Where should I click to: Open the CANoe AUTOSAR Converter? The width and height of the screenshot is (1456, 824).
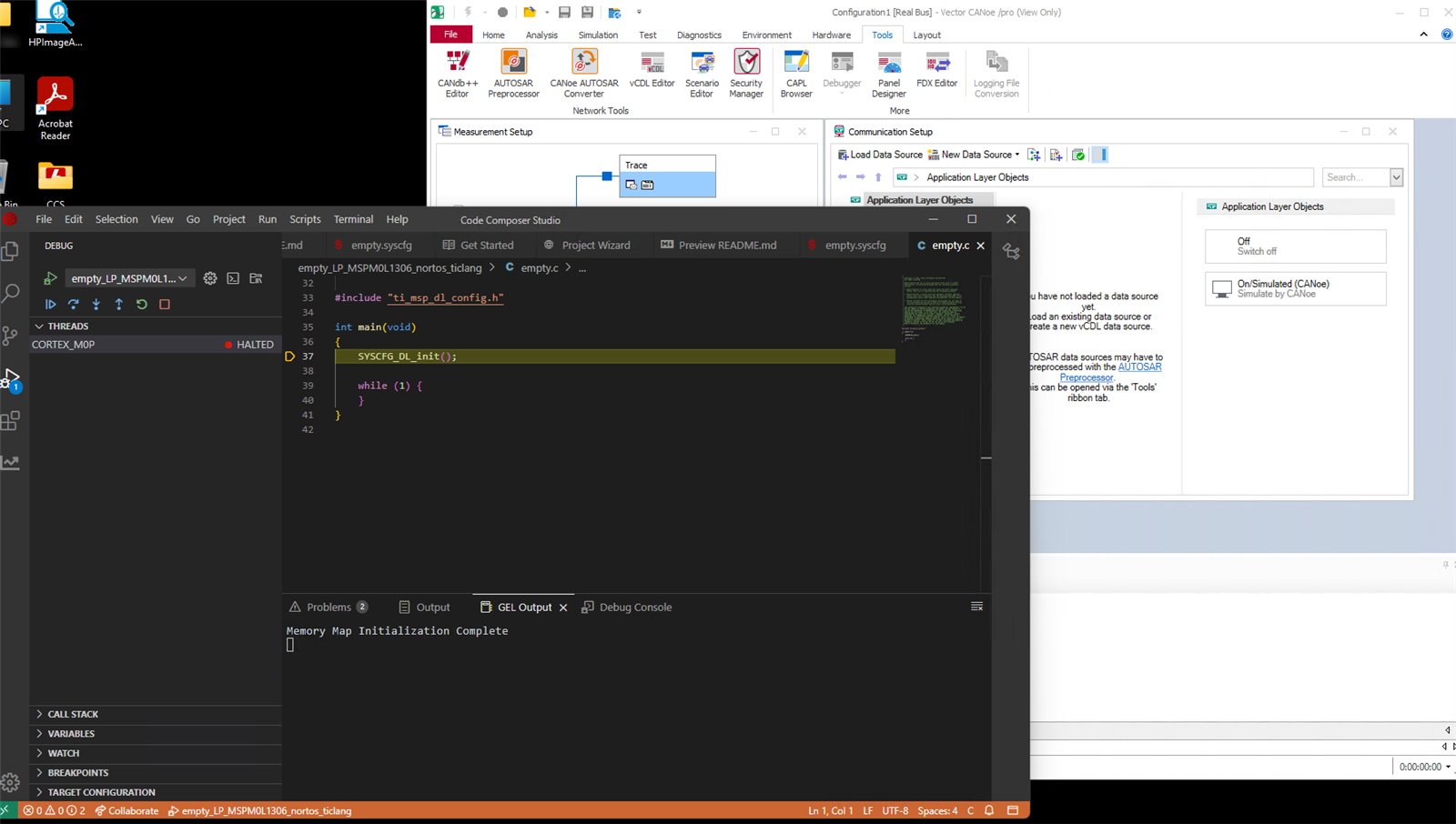point(583,74)
